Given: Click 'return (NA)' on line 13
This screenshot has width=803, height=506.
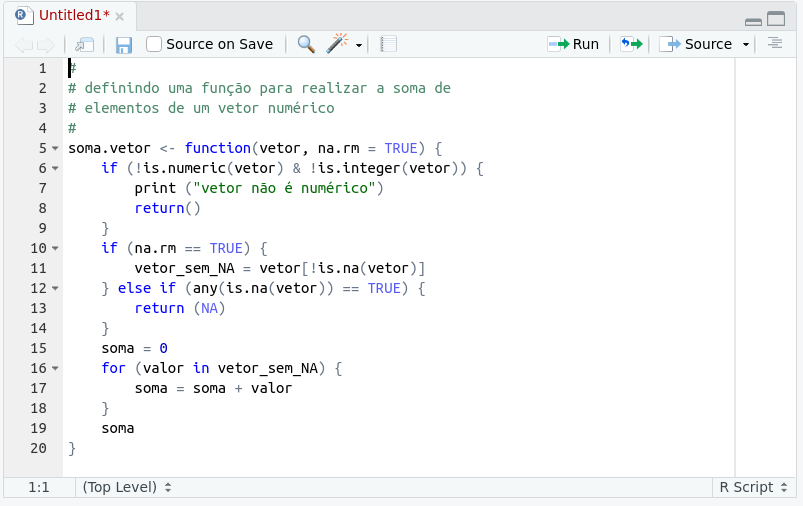Looking at the screenshot, I should pyautogui.click(x=180, y=308).
